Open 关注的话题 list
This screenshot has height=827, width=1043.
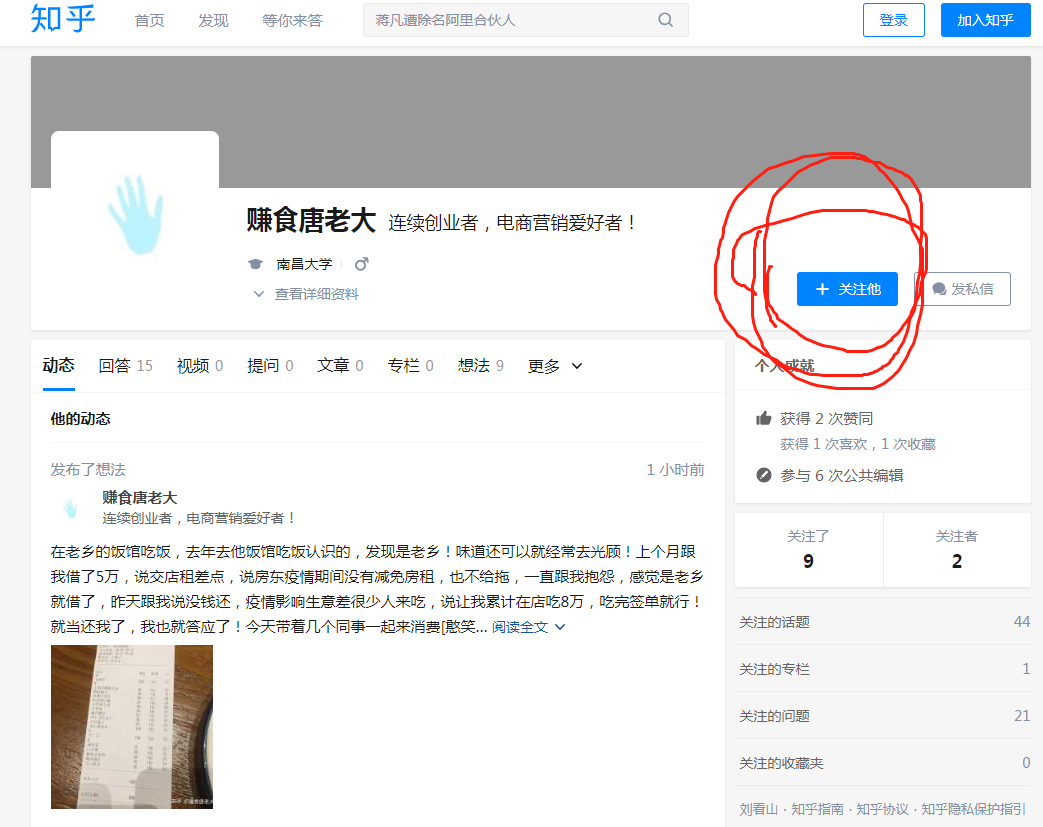(x=883, y=621)
